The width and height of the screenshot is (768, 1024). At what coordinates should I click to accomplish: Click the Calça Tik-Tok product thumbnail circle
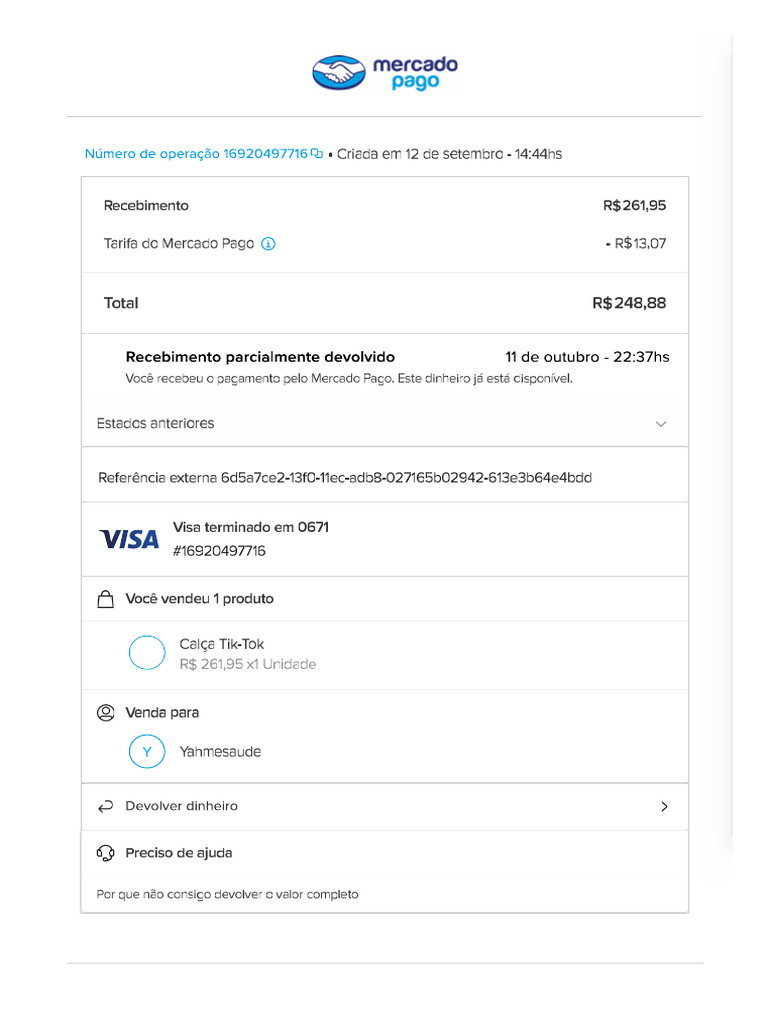pyautogui.click(x=147, y=653)
